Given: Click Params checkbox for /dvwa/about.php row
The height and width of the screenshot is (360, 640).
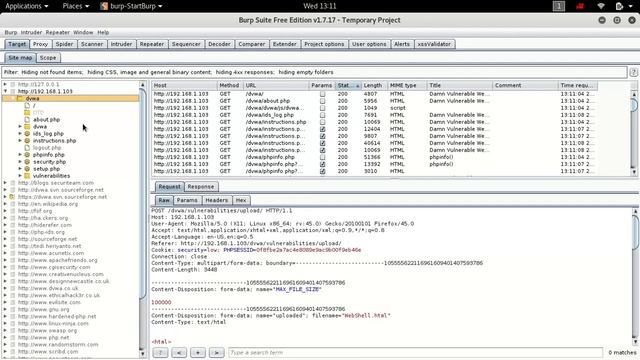Looking at the screenshot, I should 322,101.
